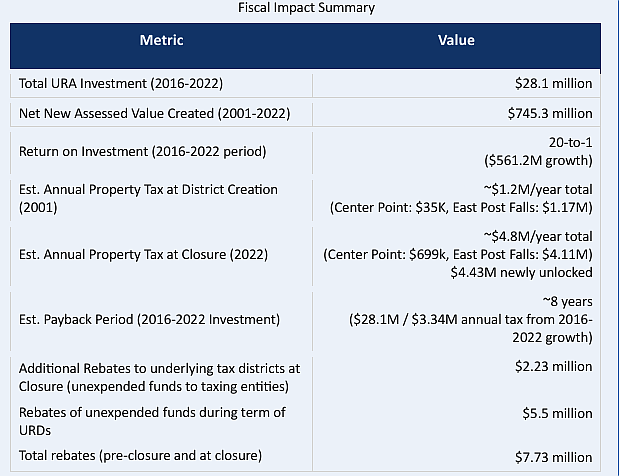Click the ~$4.8M/year total value
Image resolution: width=622 pixels, height=476 pixels.
tap(538, 236)
